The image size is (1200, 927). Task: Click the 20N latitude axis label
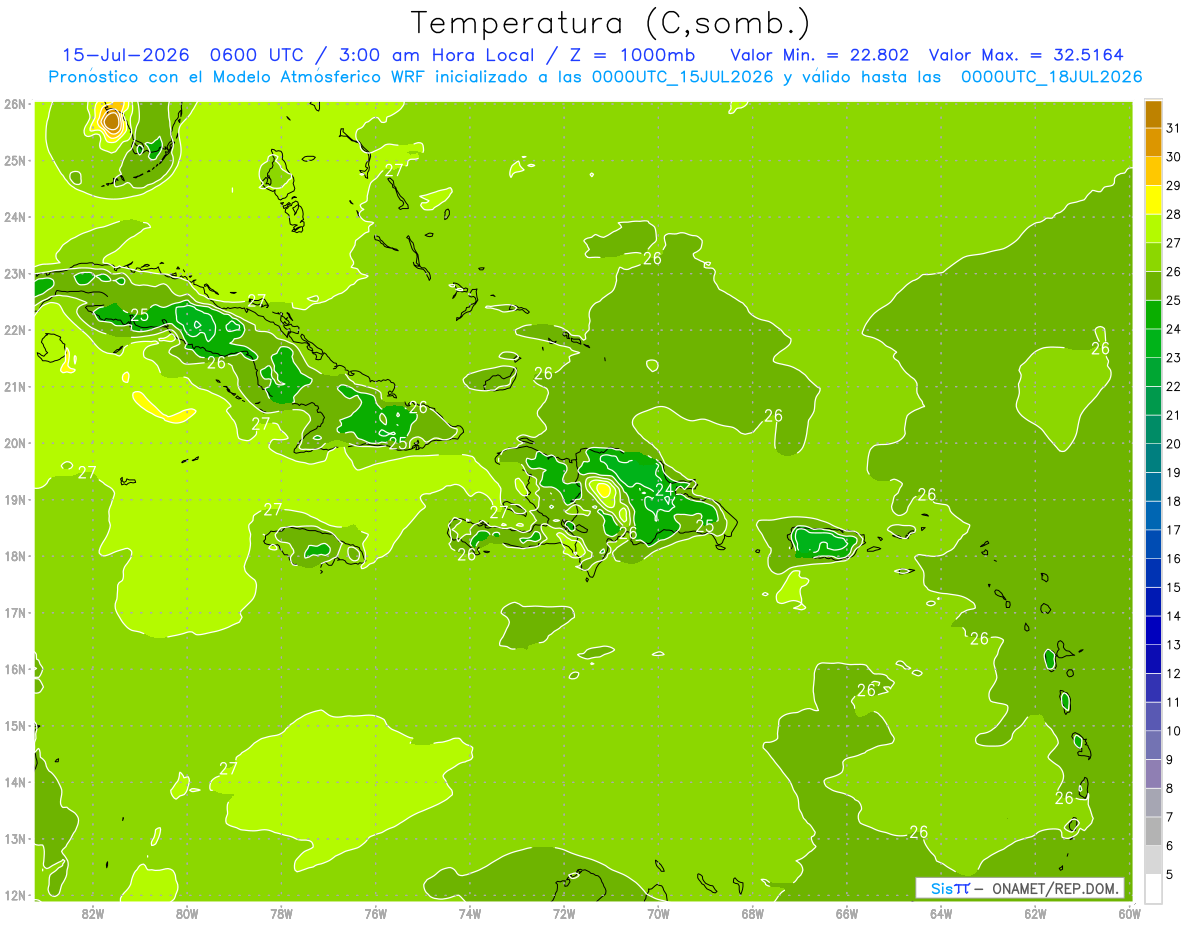click(15, 443)
